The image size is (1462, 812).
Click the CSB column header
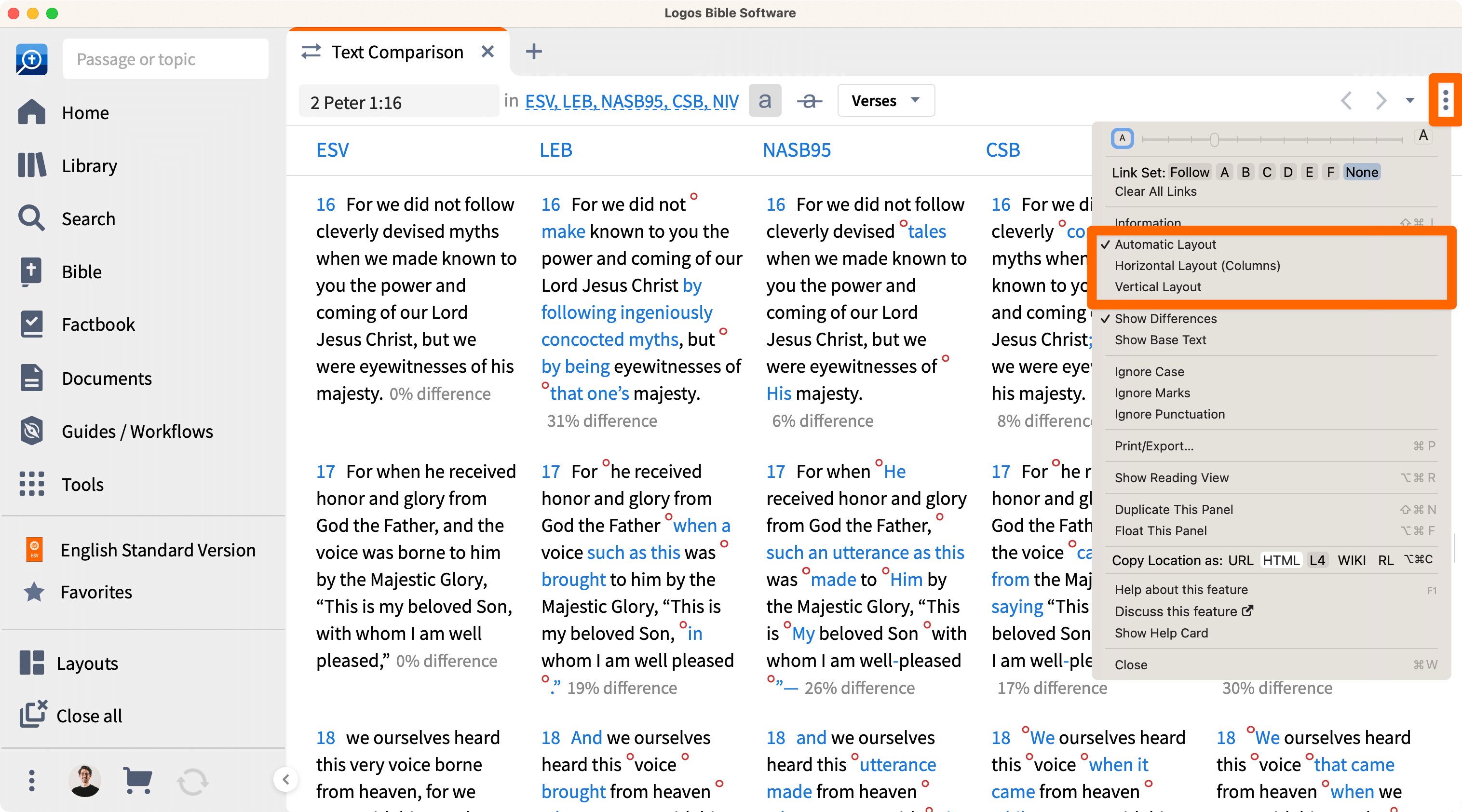pos(1003,150)
